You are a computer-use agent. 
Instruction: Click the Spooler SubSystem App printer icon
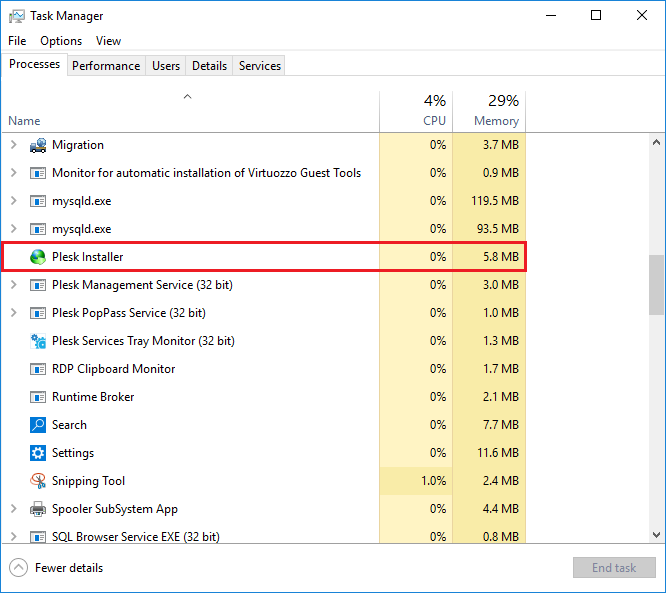pyautogui.click(x=38, y=509)
